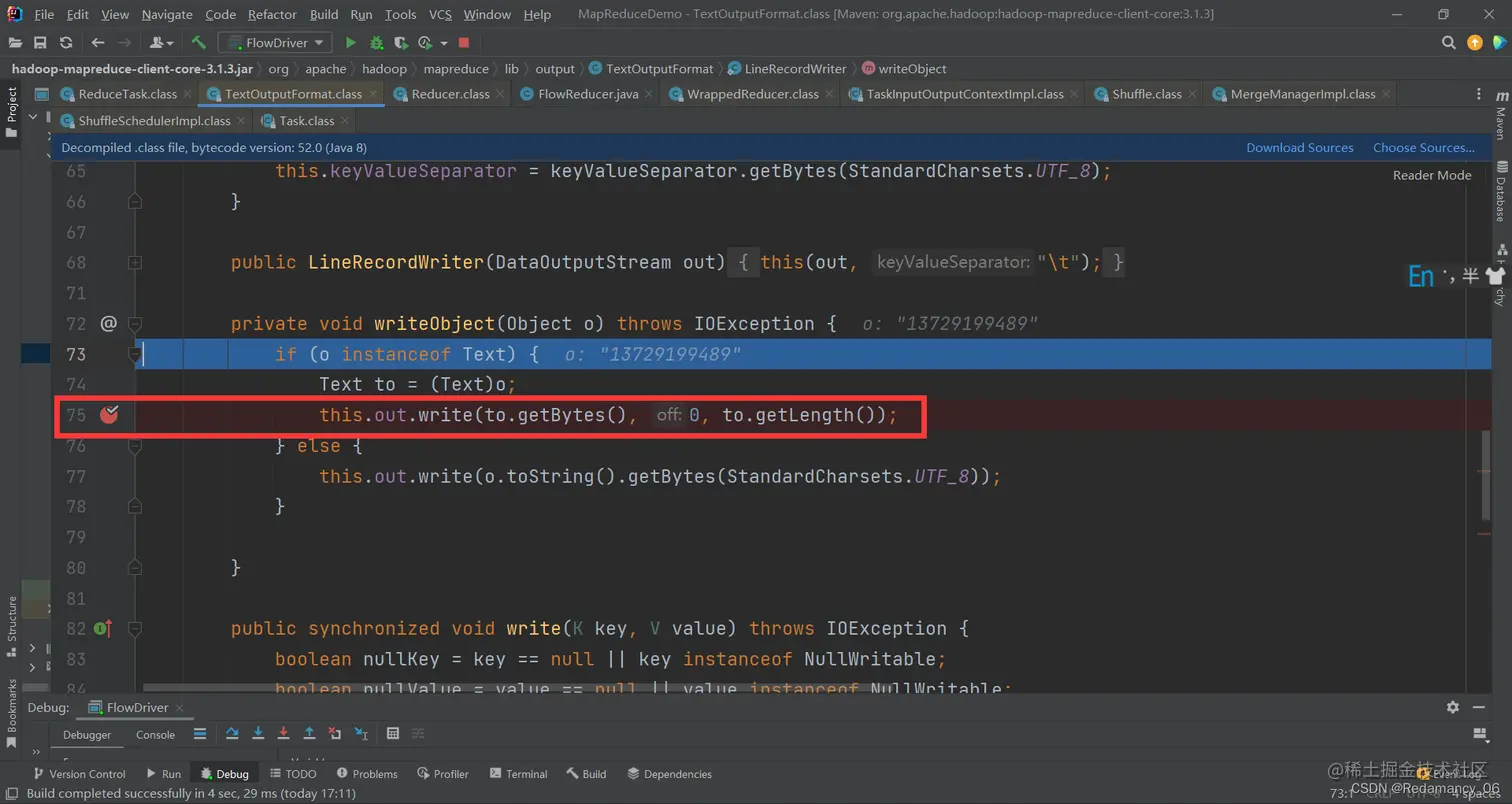The image size is (1512, 804).
Task: Click the Step Into debugger icon
Action: click(x=258, y=734)
